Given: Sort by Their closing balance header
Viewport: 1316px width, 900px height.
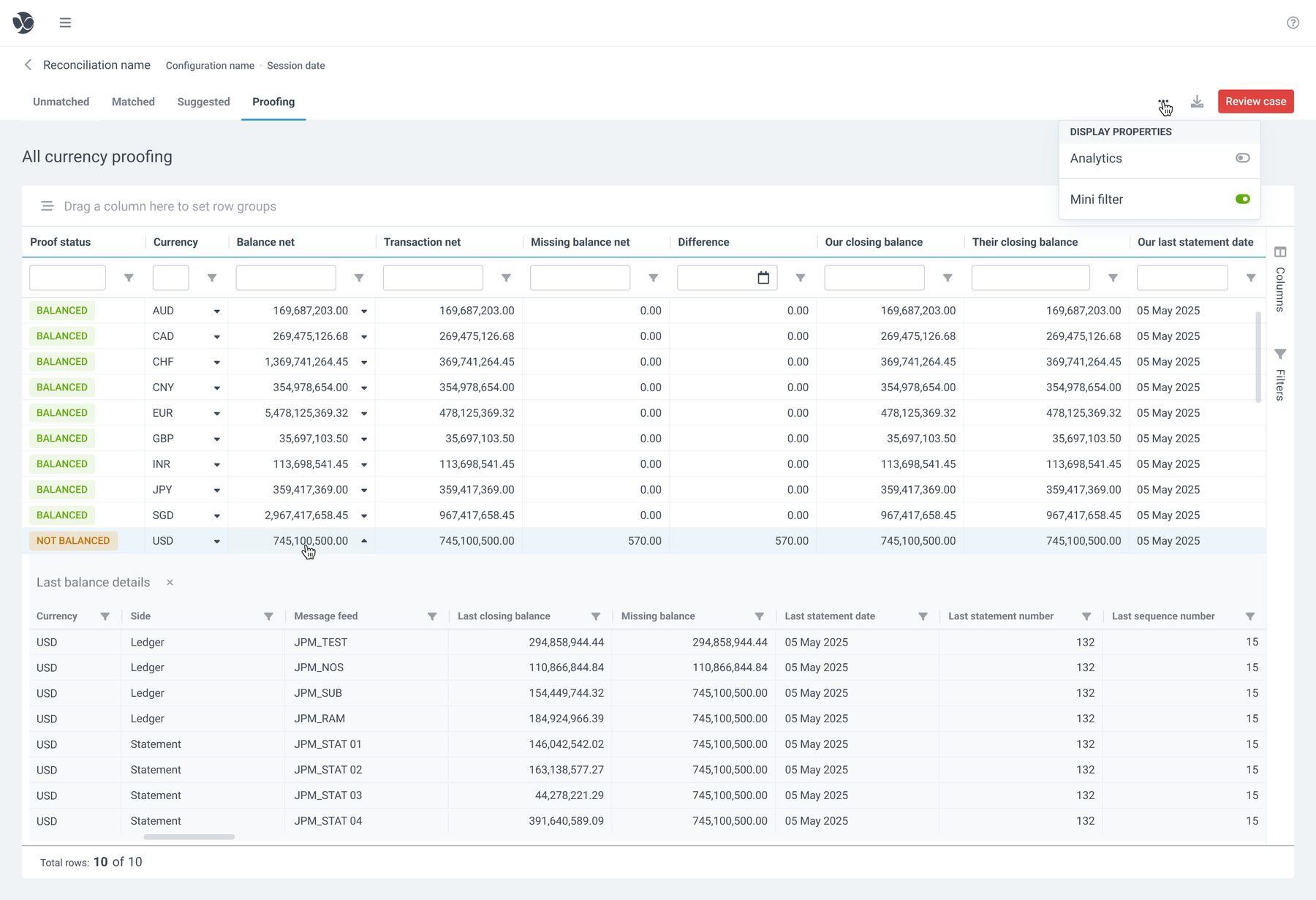Looking at the screenshot, I should tap(1025, 242).
